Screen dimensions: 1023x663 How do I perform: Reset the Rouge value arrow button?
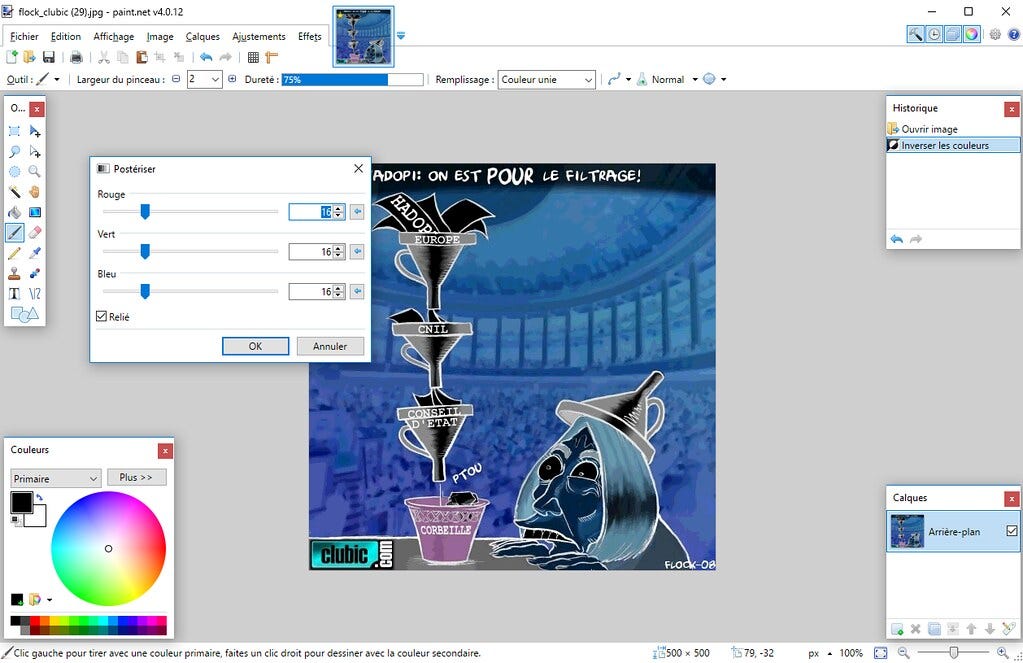pyautogui.click(x=357, y=211)
